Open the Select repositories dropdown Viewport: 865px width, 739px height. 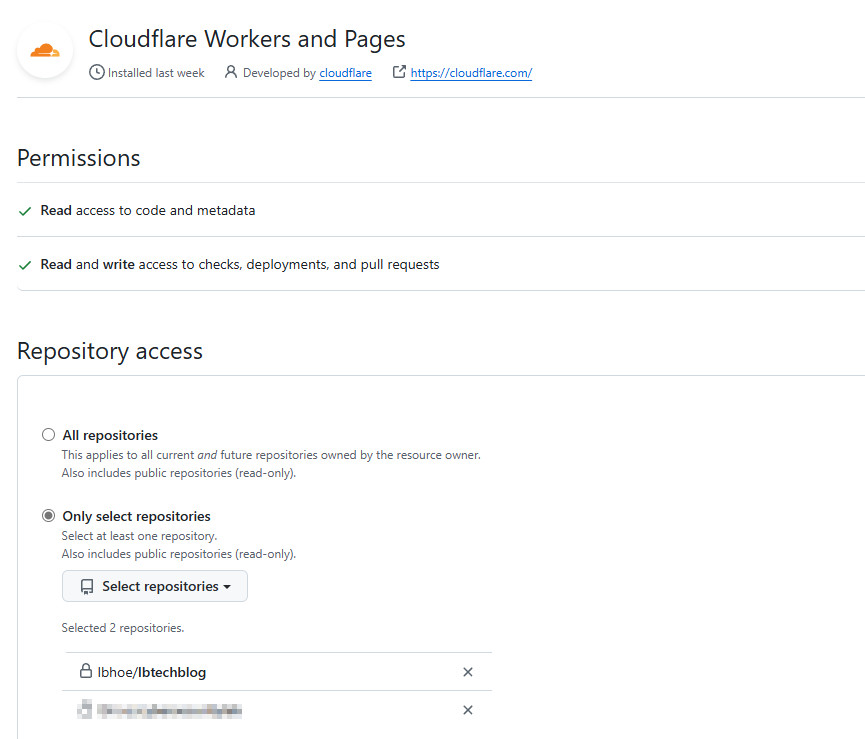pos(155,586)
